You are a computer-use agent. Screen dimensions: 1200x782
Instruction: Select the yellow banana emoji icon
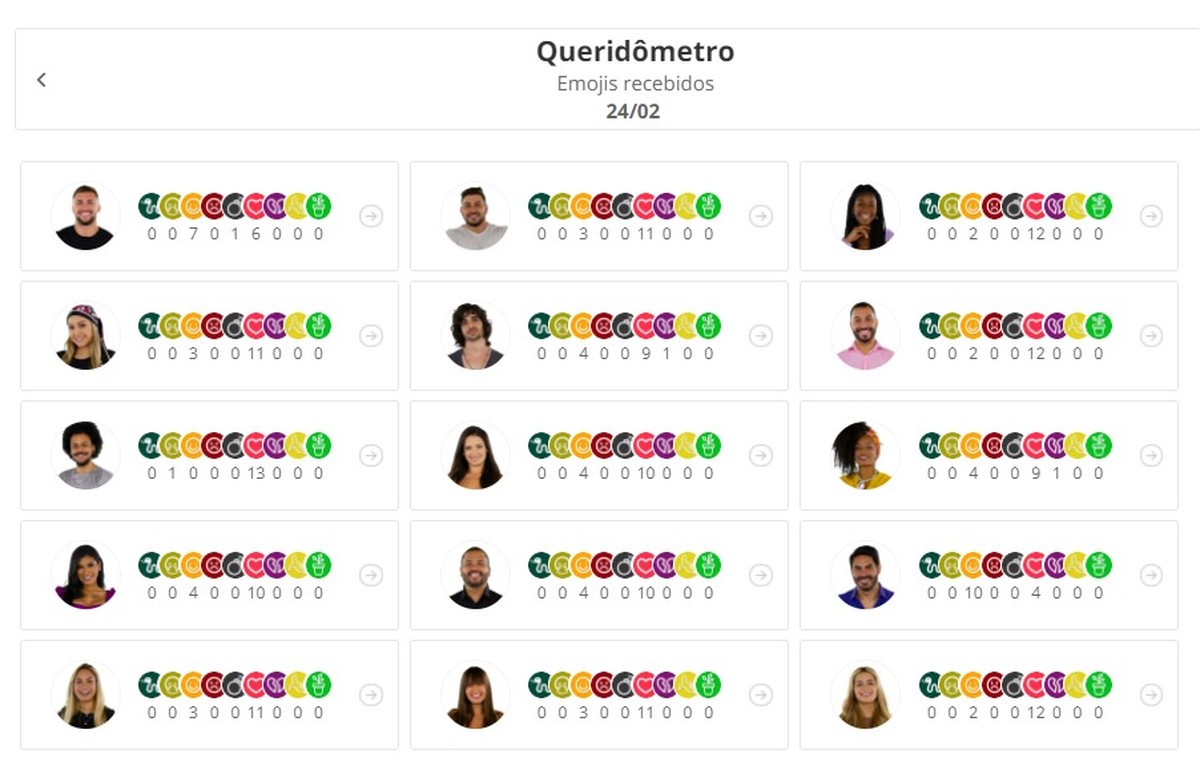pos(294,207)
